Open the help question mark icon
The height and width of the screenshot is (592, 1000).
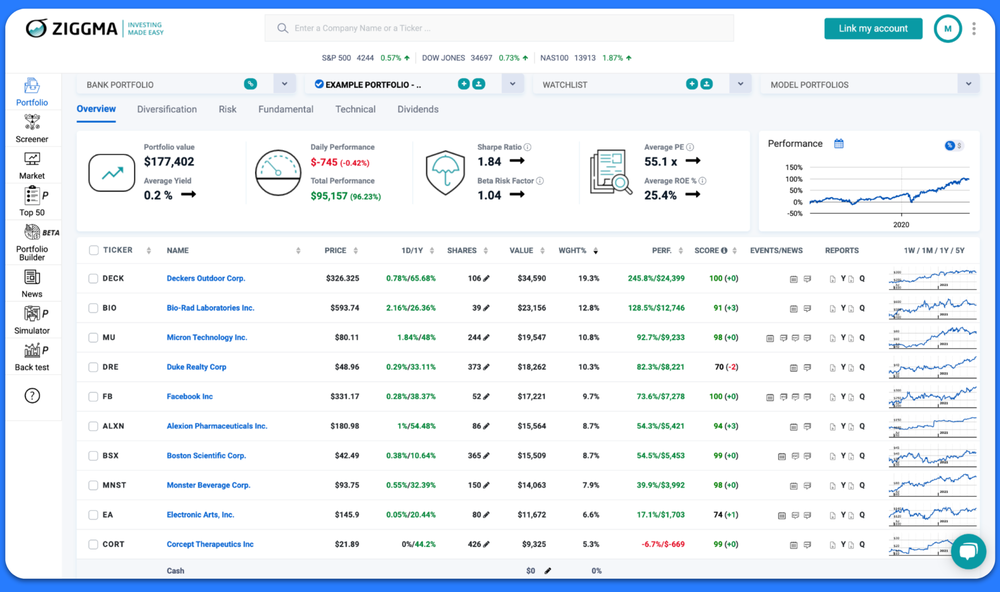coord(32,396)
